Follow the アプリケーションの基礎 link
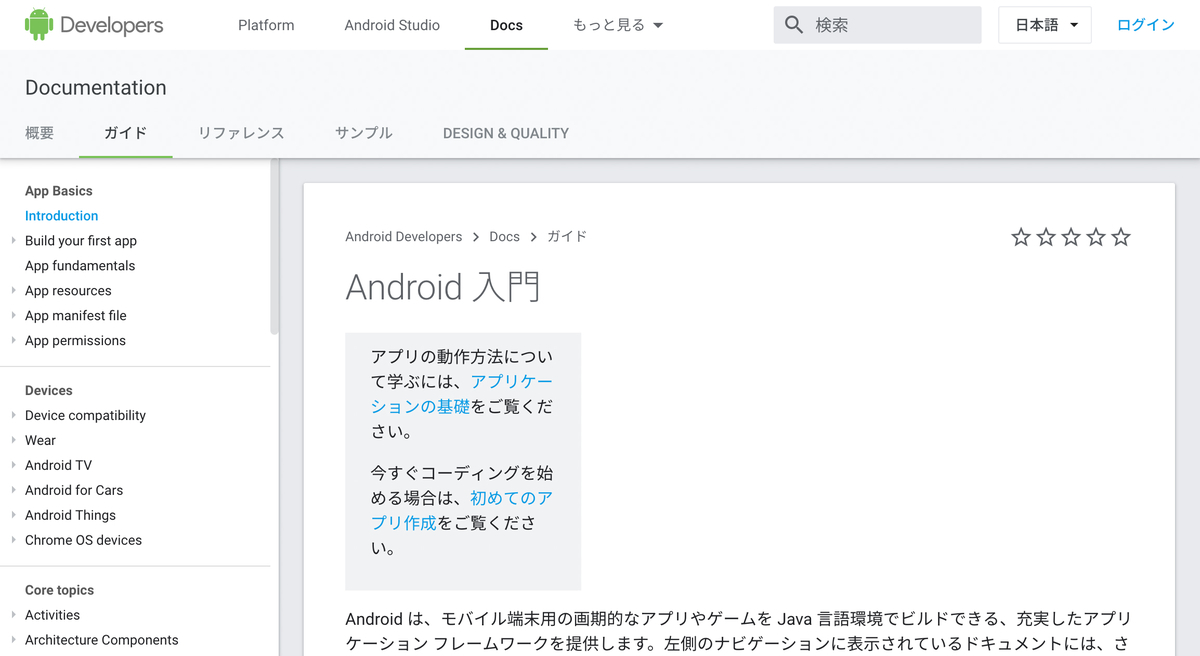 461,394
